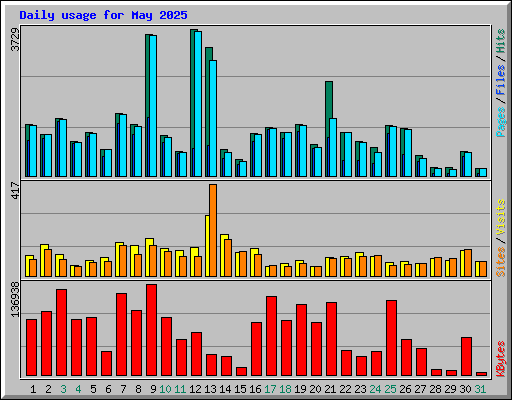Click day 3 weekend label

point(63,389)
